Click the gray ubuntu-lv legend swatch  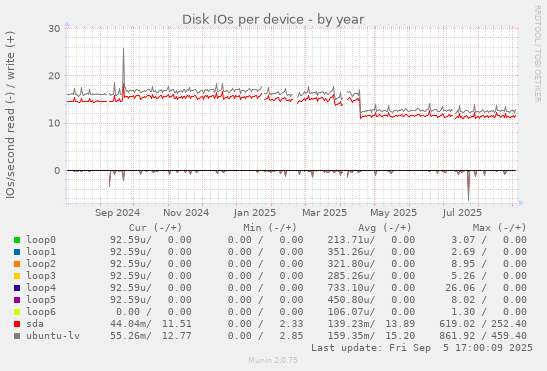(x=17, y=336)
